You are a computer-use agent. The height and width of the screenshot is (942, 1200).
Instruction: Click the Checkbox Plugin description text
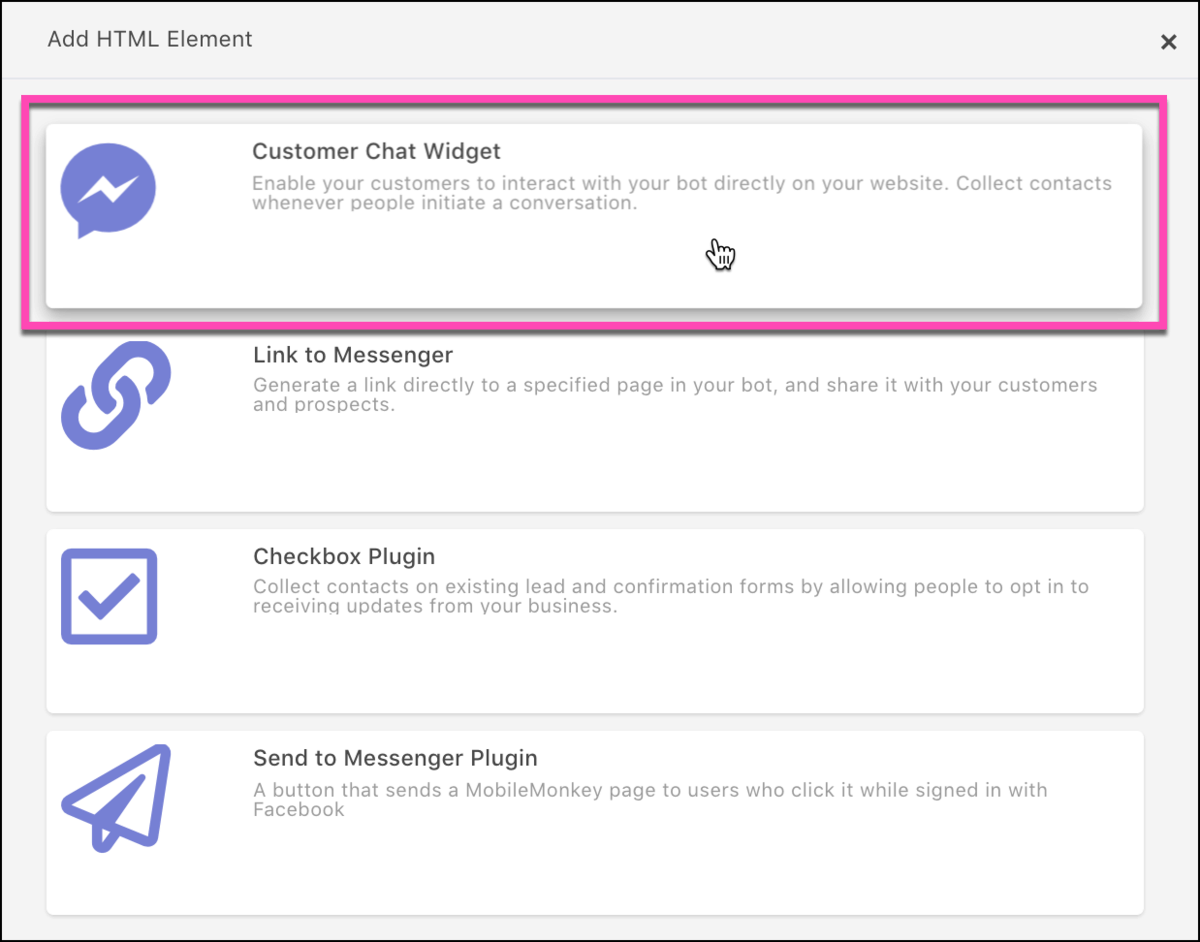coord(670,597)
